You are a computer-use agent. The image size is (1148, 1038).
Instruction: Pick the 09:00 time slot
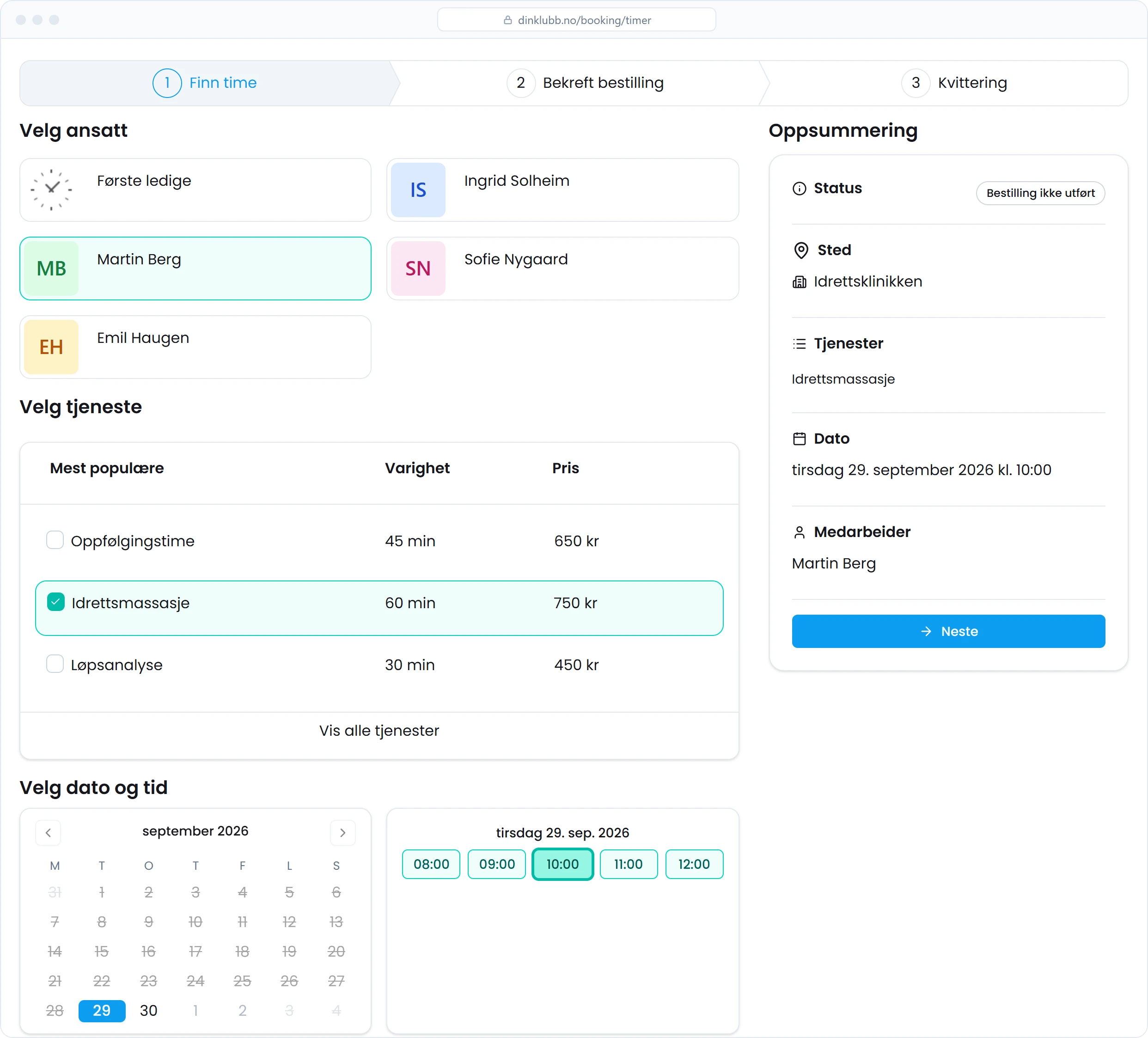(x=496, y=864)
